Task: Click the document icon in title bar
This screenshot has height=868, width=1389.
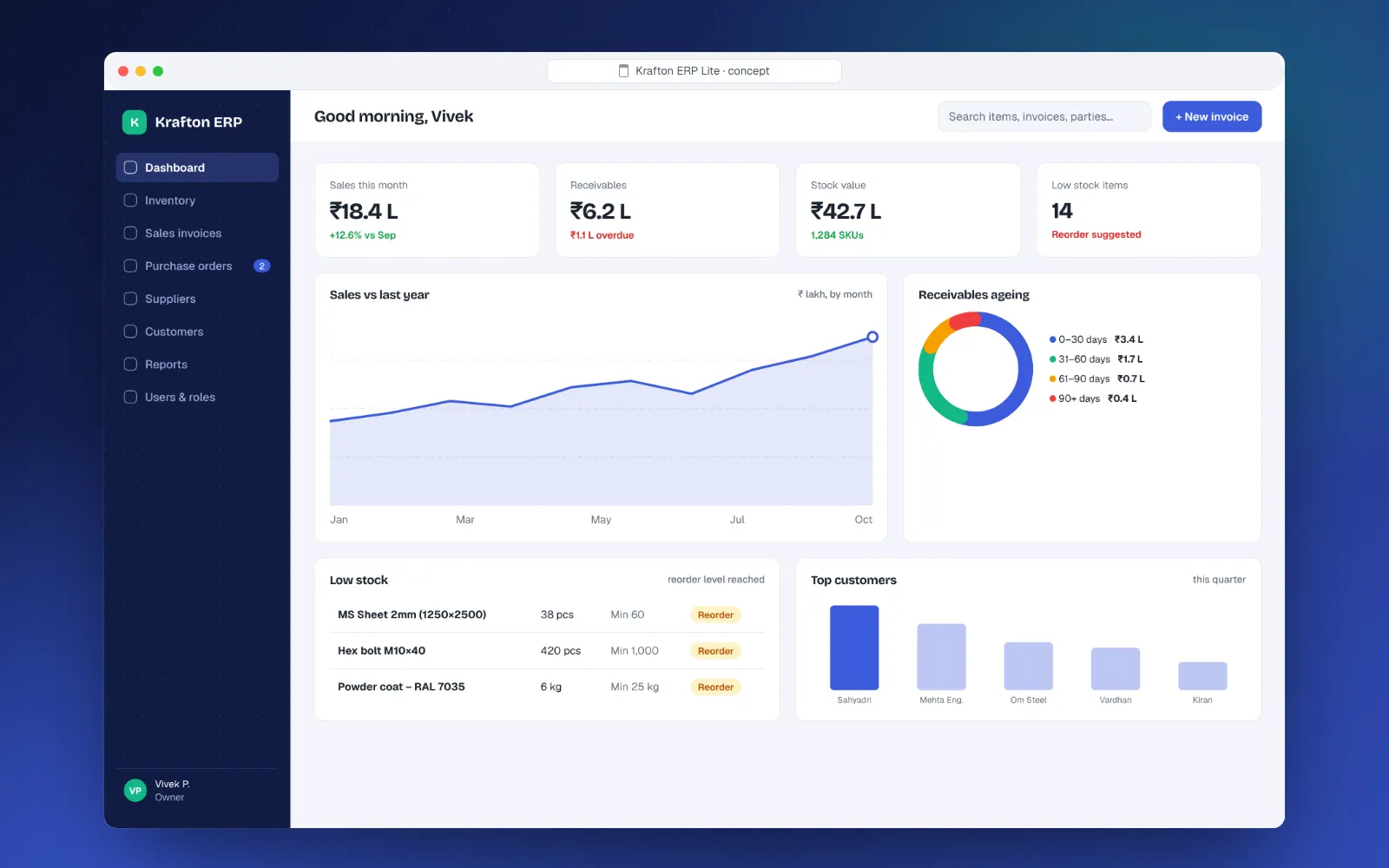Action: (623, 71)
